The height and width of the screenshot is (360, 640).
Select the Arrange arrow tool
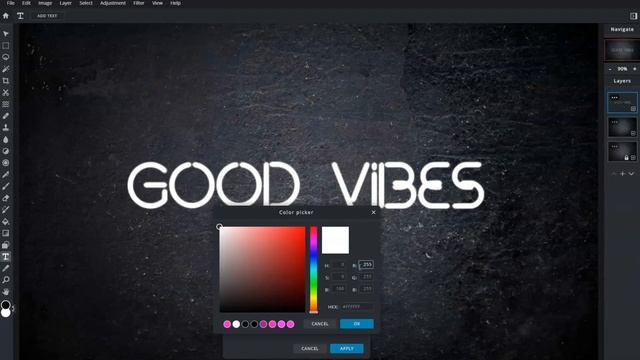coord(6,34)
